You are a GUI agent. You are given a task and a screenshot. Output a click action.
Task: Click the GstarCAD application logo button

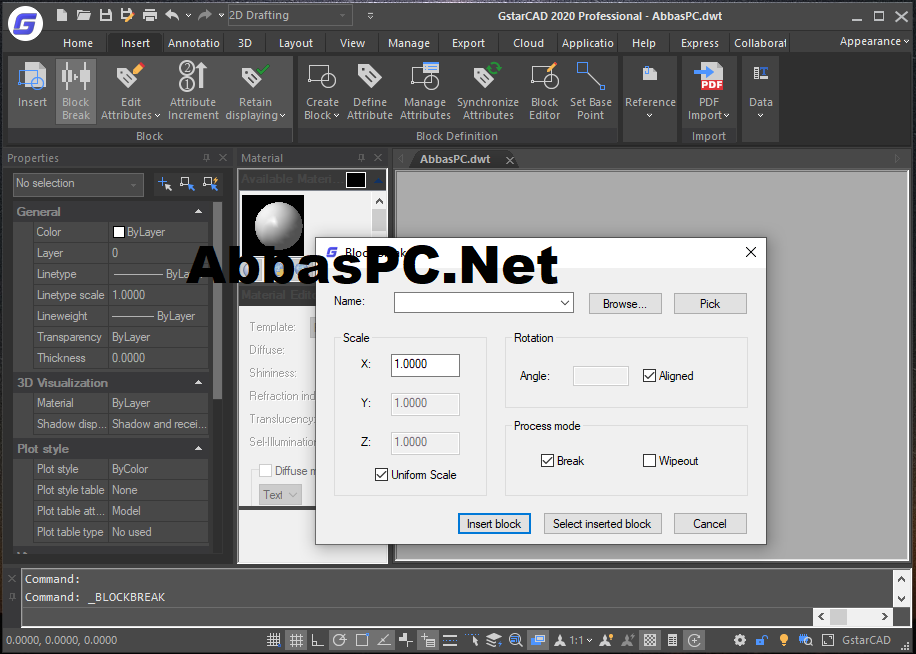26,24
